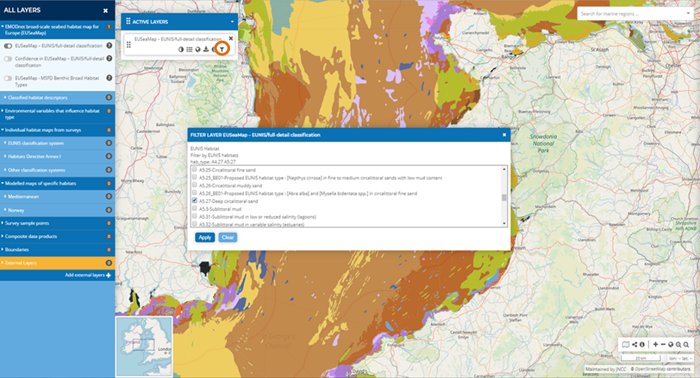Toggle EUSeaMap EUNIS full-detail classification layer switch
700x378 pixels.
[x=8, y=46]
